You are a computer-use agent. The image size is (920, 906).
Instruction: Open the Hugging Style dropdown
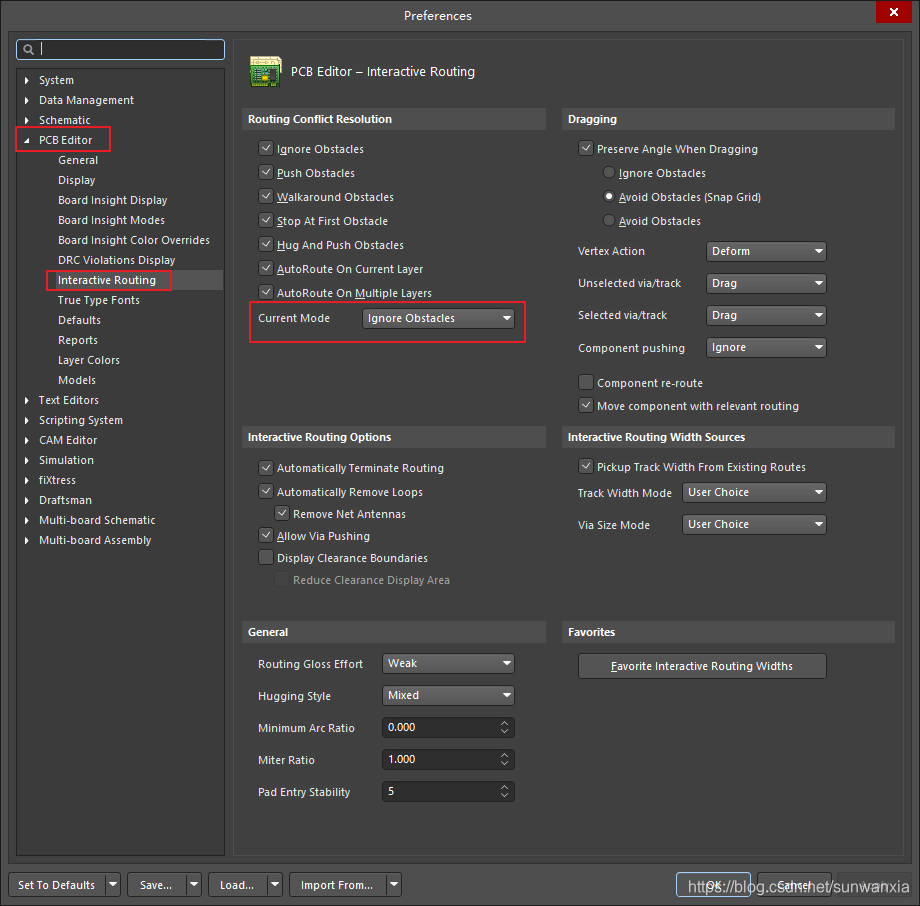point(448,695)
